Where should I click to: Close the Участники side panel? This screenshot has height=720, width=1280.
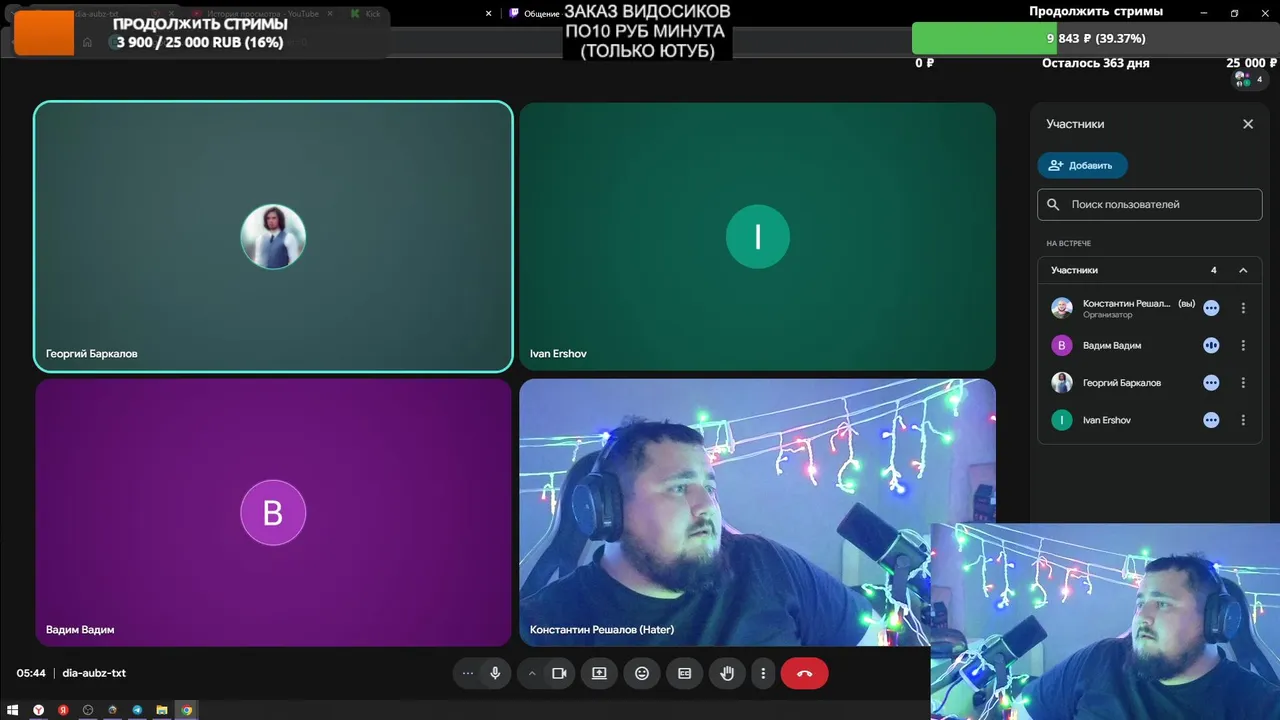1248,124
